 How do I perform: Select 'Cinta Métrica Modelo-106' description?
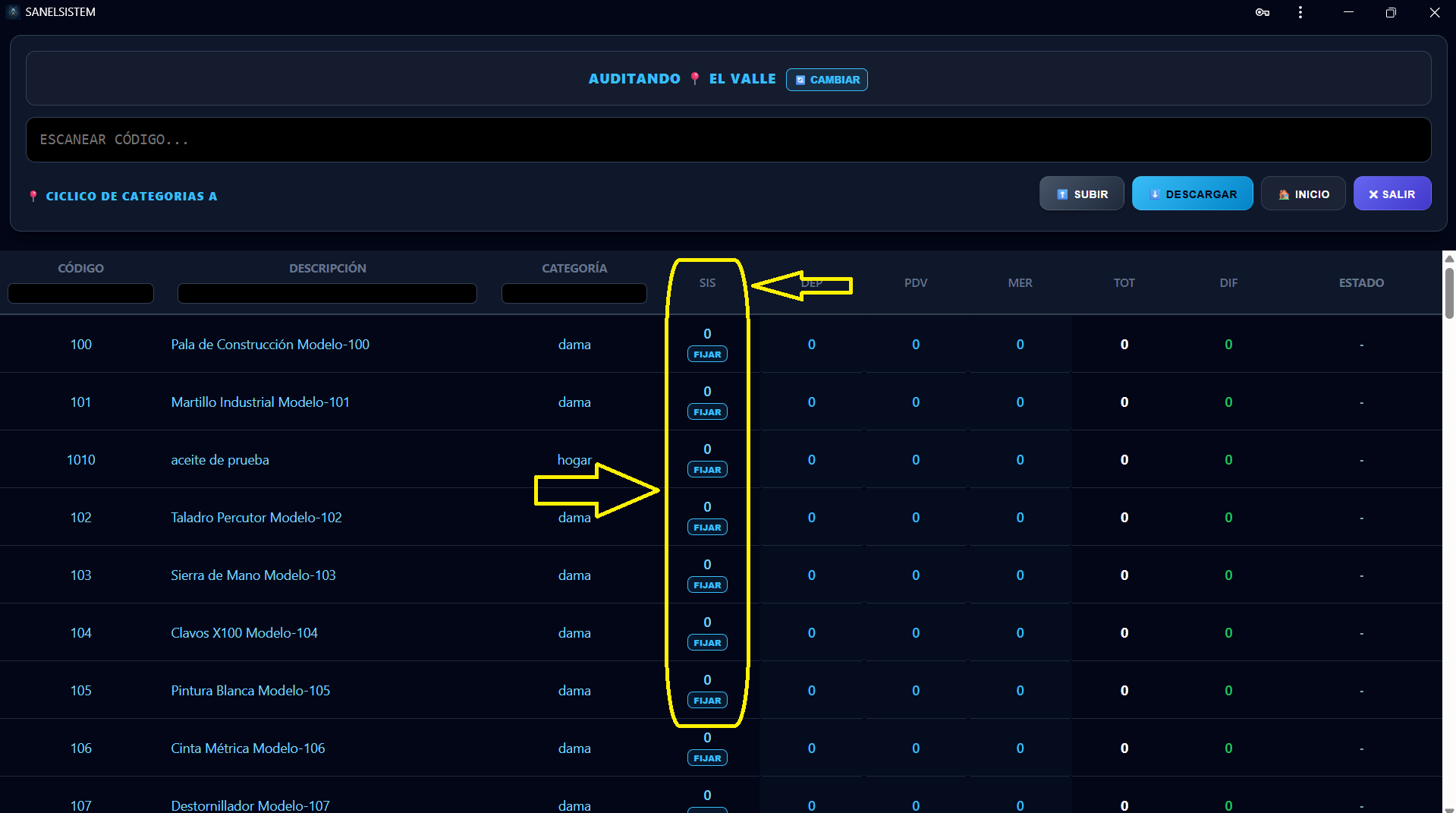coord(248,748)
